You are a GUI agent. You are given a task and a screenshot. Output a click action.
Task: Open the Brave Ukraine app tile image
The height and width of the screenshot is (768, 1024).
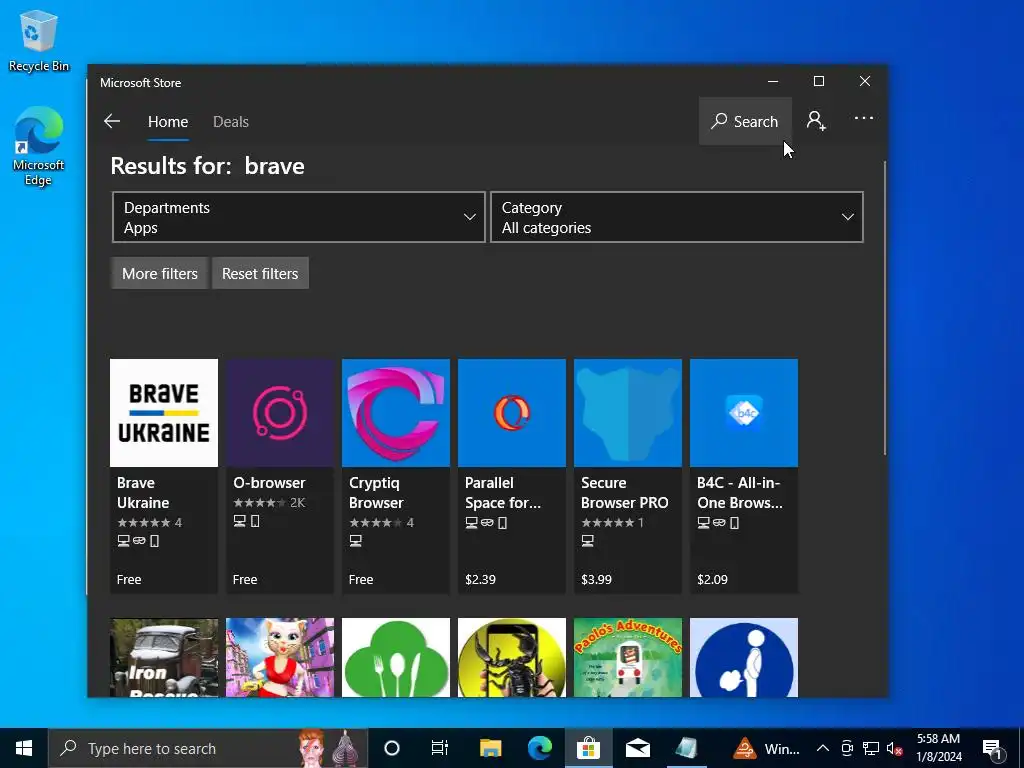pyautogui.click(x=164, y=413)
